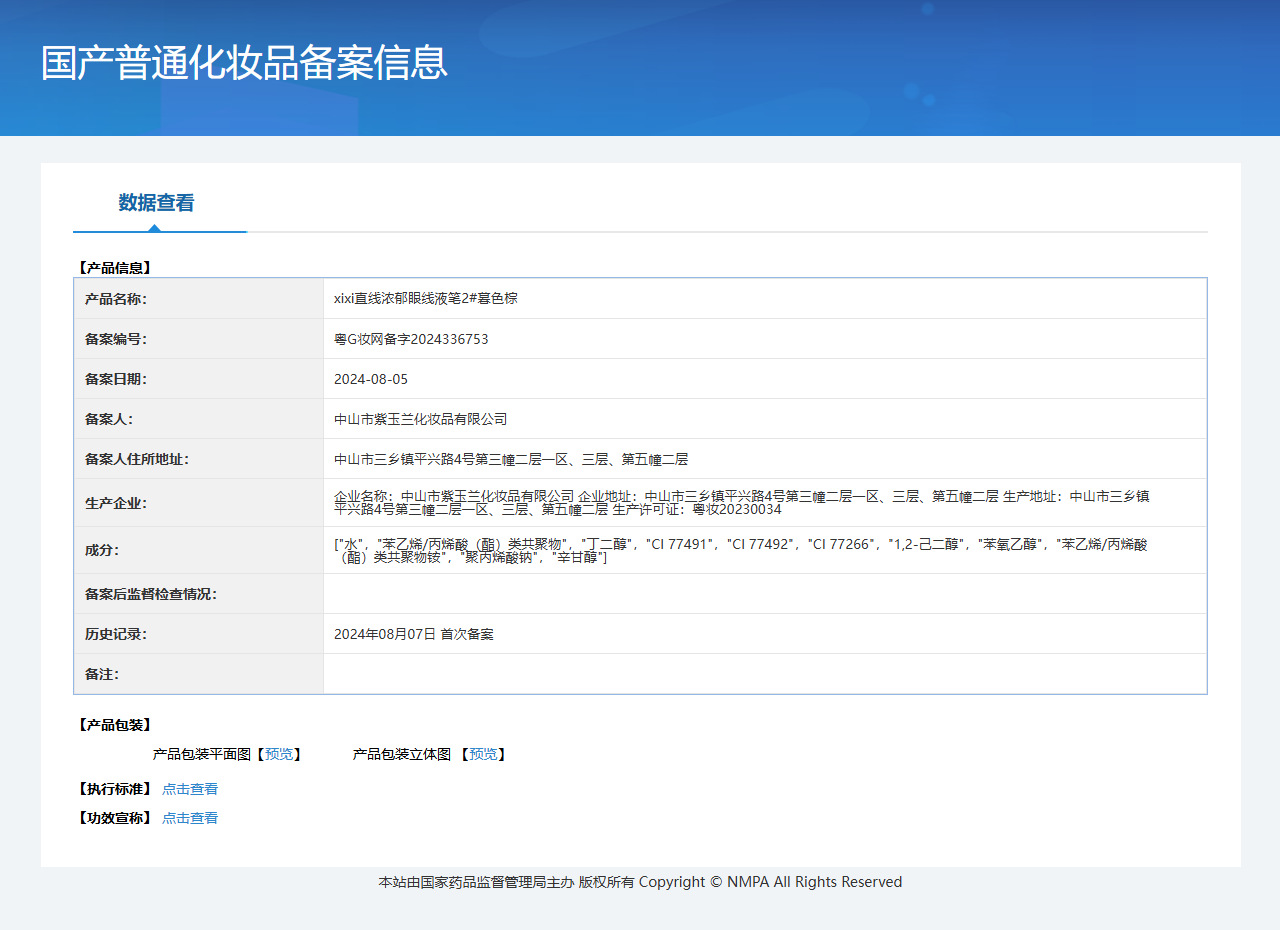This screenshot has height=930, width=1280.
Task: Select the 产品名称 row label
Action: 116,299
